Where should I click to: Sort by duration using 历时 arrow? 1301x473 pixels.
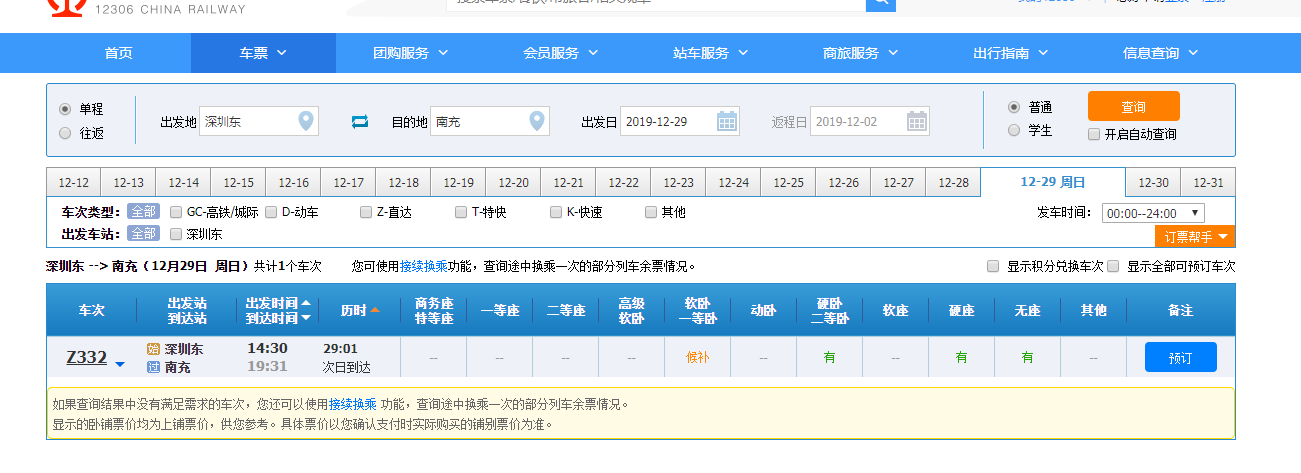coord(375,310)
